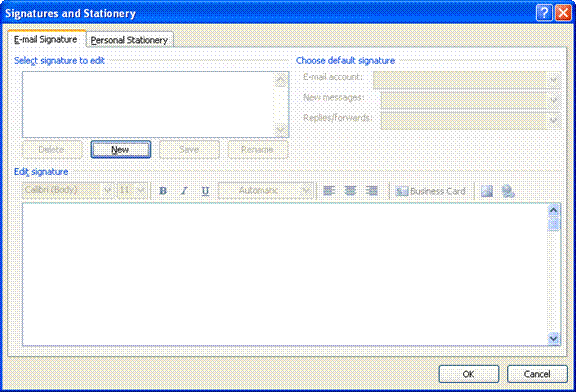Click the signature list scroll down arrow
The width and height of the screenshot is (576, 392).
coord(281,130)
